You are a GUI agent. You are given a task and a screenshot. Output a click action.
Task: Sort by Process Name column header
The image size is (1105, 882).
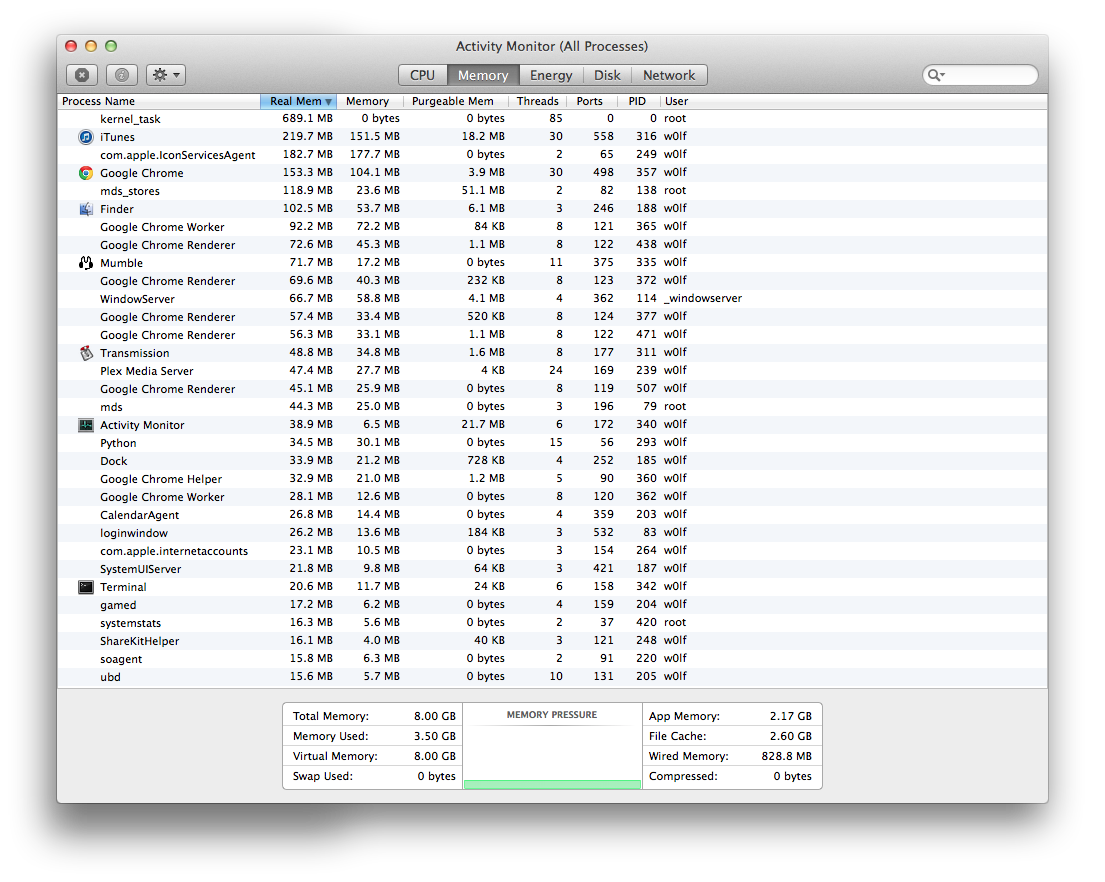pos(159,101)
